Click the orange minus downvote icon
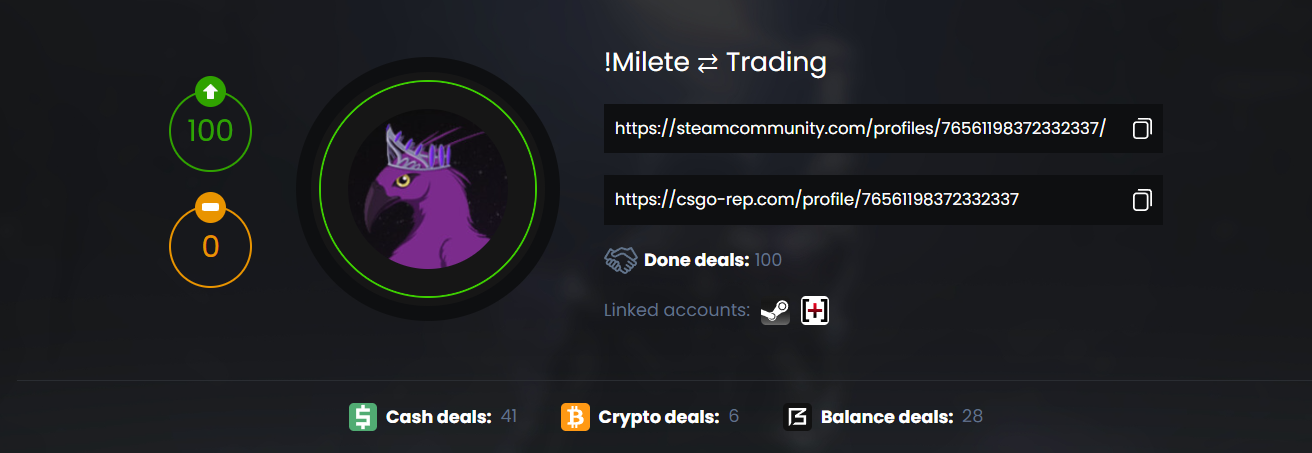The width and height of the screenshot is (1312, 453). [210, 208]
